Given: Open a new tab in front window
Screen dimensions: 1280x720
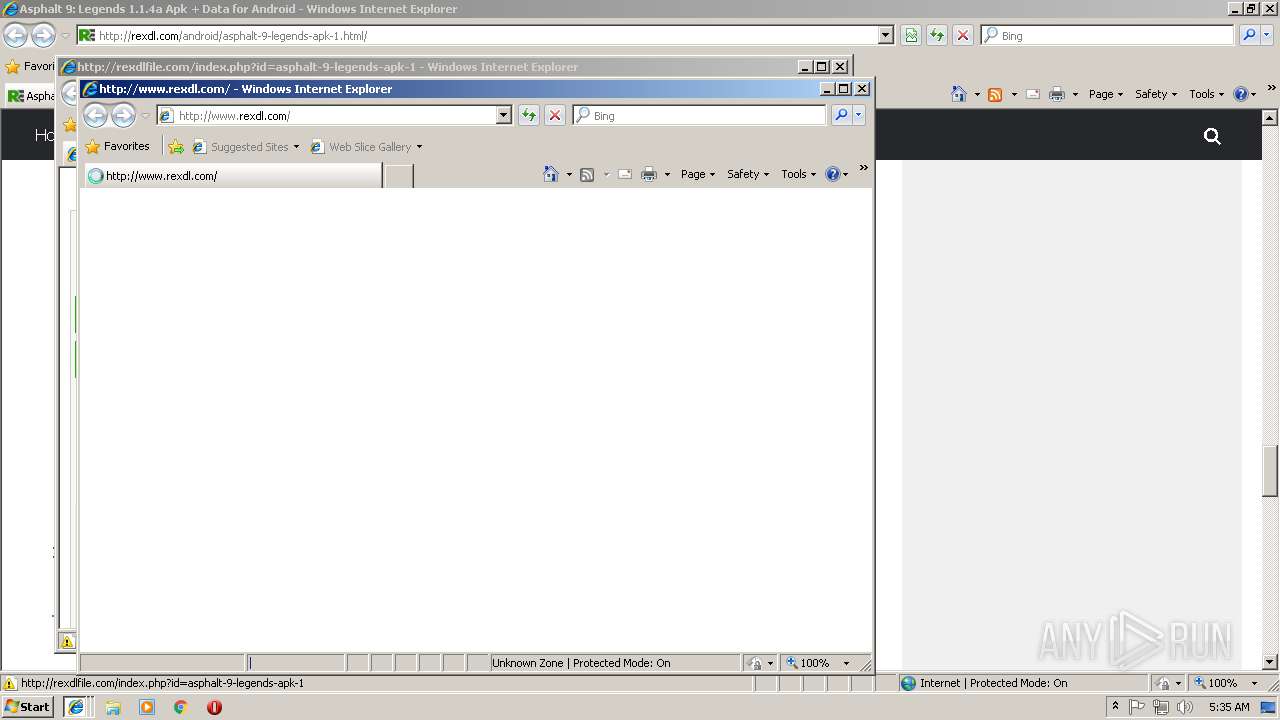Looking at the screenshot, I should click(x=399, y=176).
